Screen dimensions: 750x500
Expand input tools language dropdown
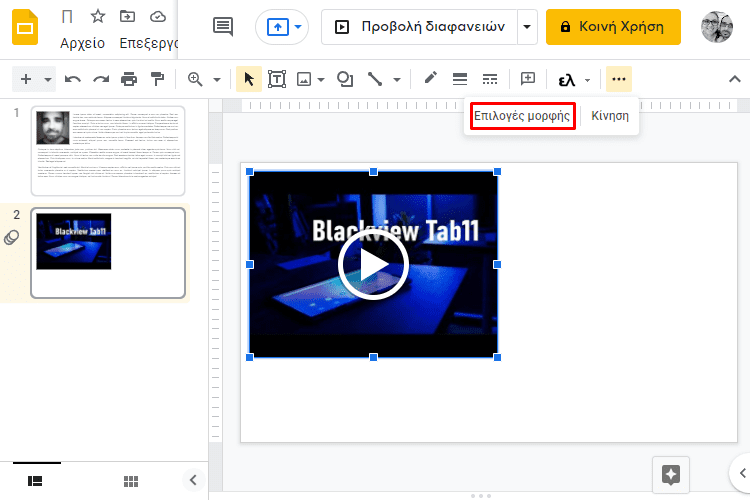click(x=587, y=80)
